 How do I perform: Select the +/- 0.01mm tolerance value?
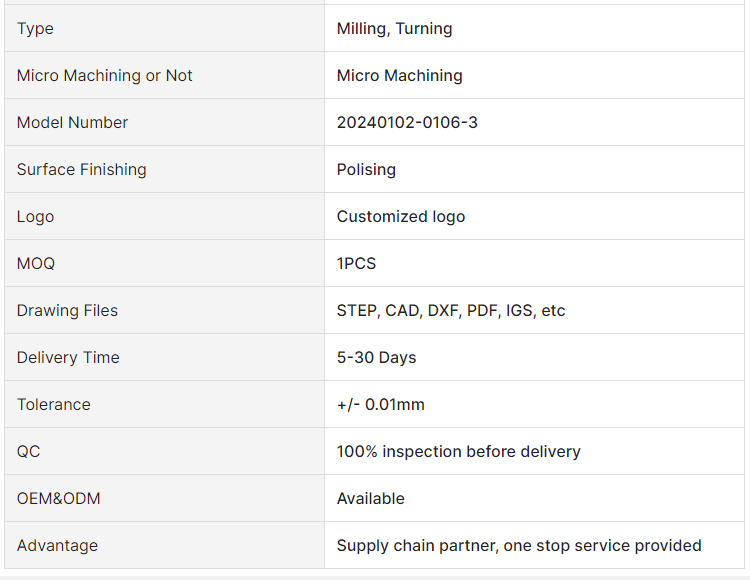pos(380,405)
